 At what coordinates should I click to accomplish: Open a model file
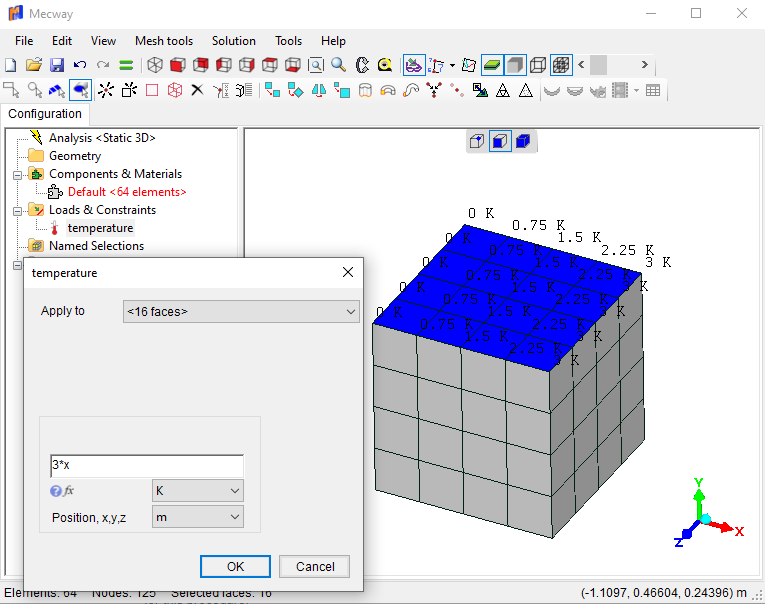point(34,65)
